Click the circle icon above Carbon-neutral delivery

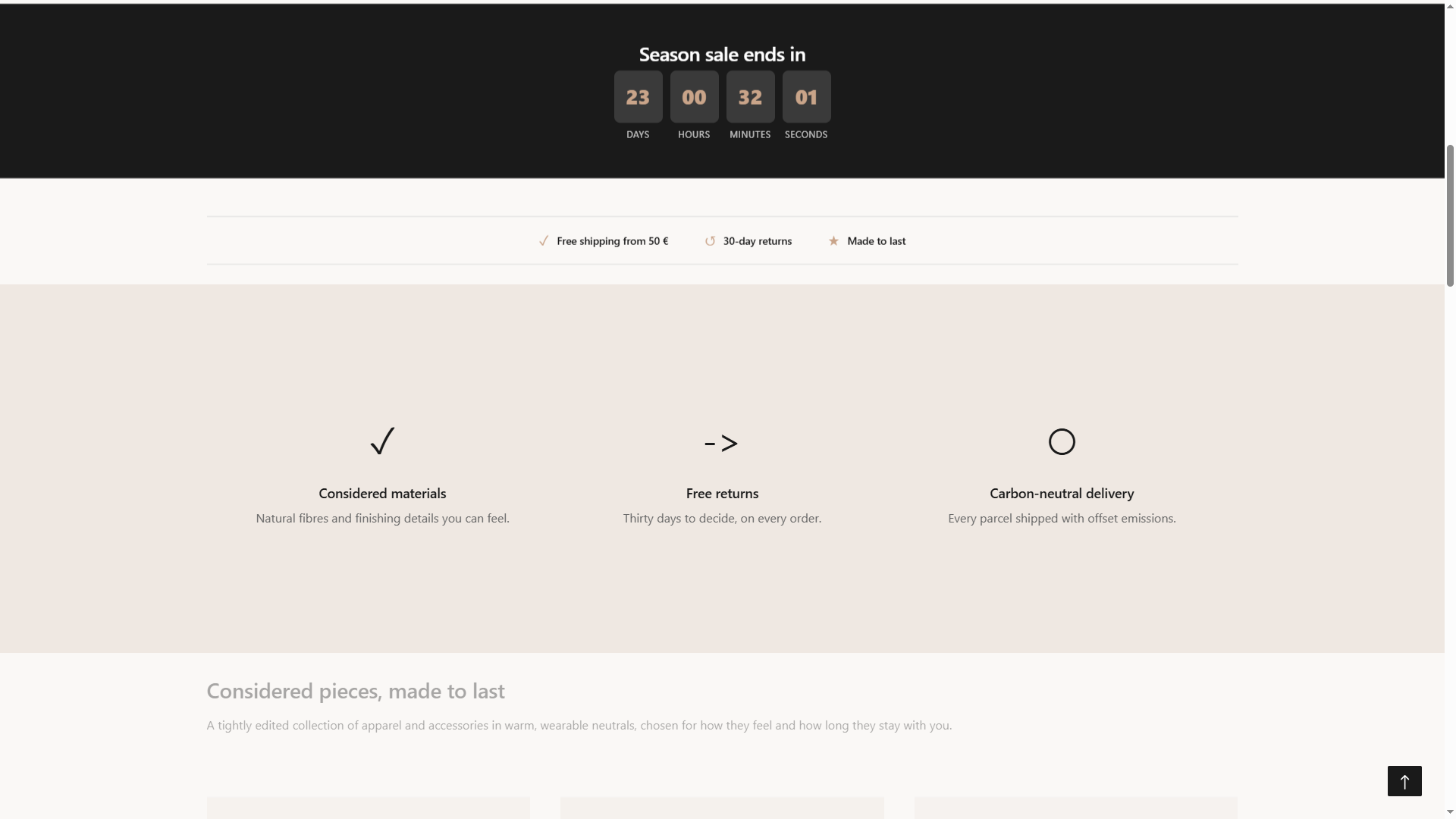[x=1062, y=441]
